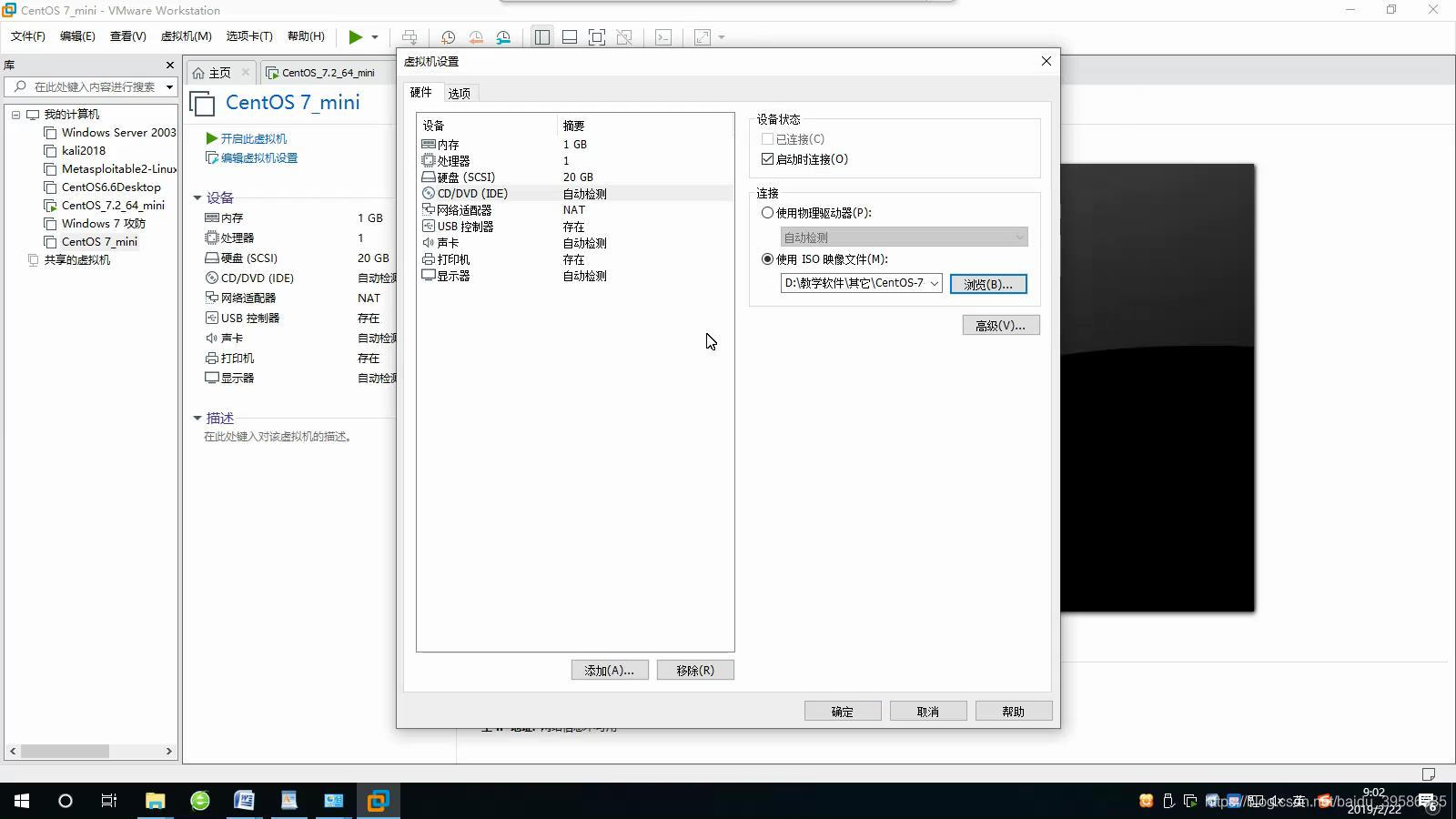
Task: Open the snapshot manager wrench-clock icon
Action: pos(503,37)
